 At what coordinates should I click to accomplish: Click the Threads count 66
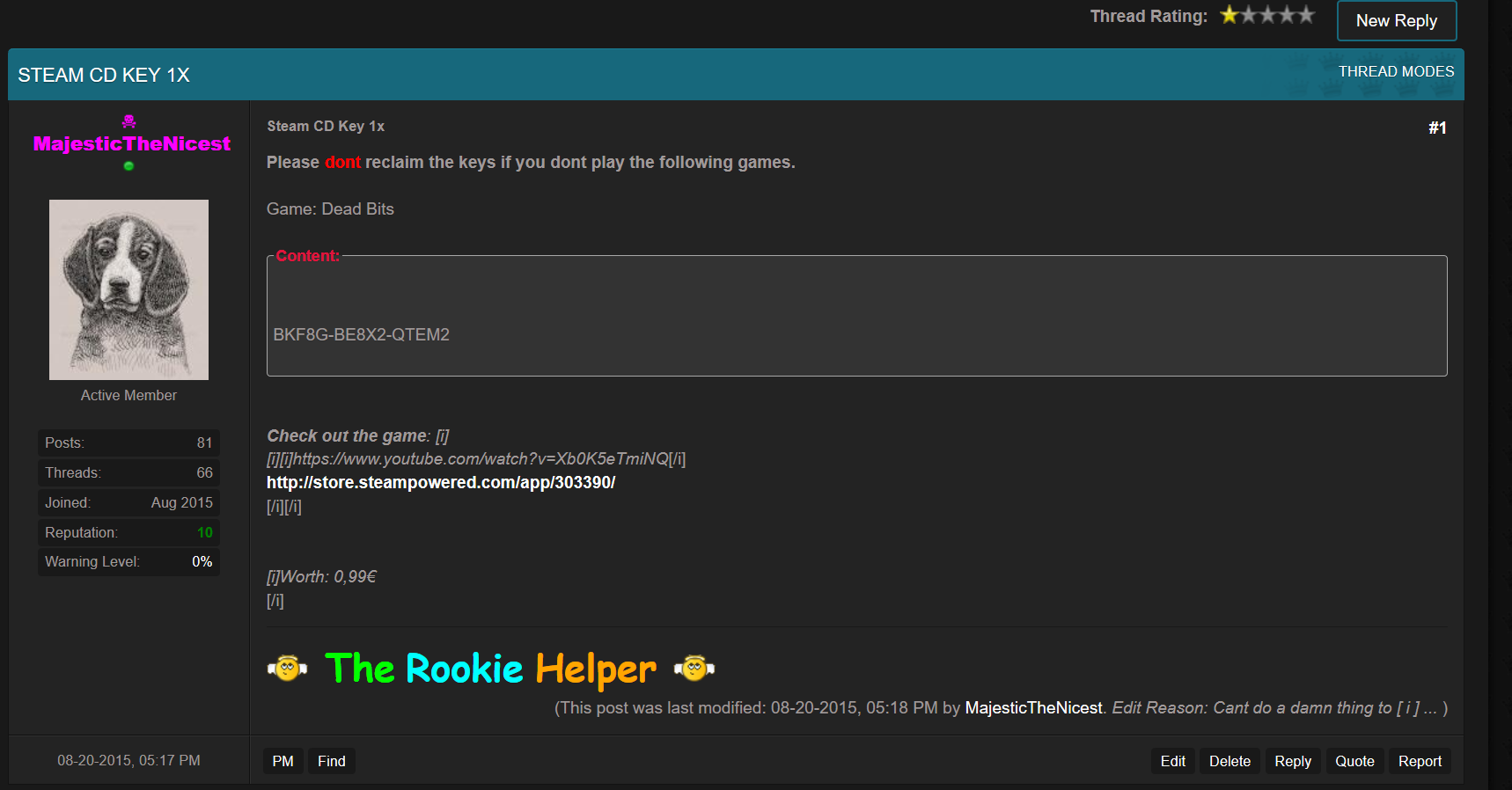[x=204, y=472]
